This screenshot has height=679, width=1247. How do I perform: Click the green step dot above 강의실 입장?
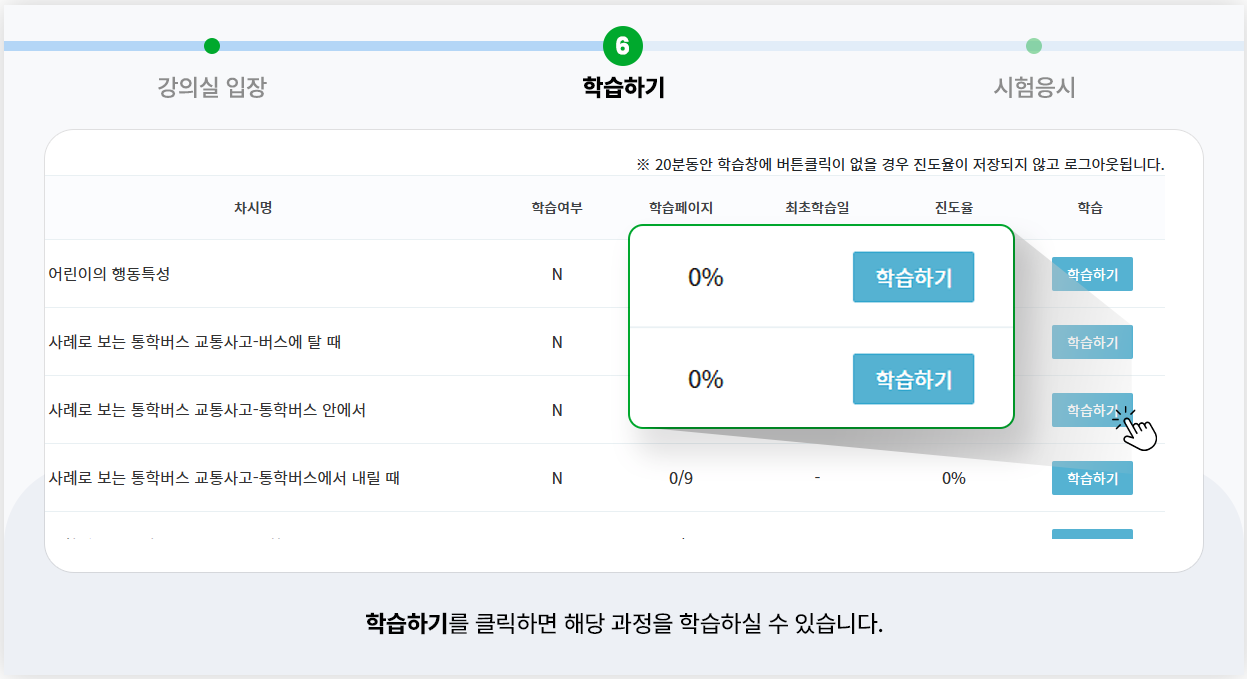coord(211,46)
